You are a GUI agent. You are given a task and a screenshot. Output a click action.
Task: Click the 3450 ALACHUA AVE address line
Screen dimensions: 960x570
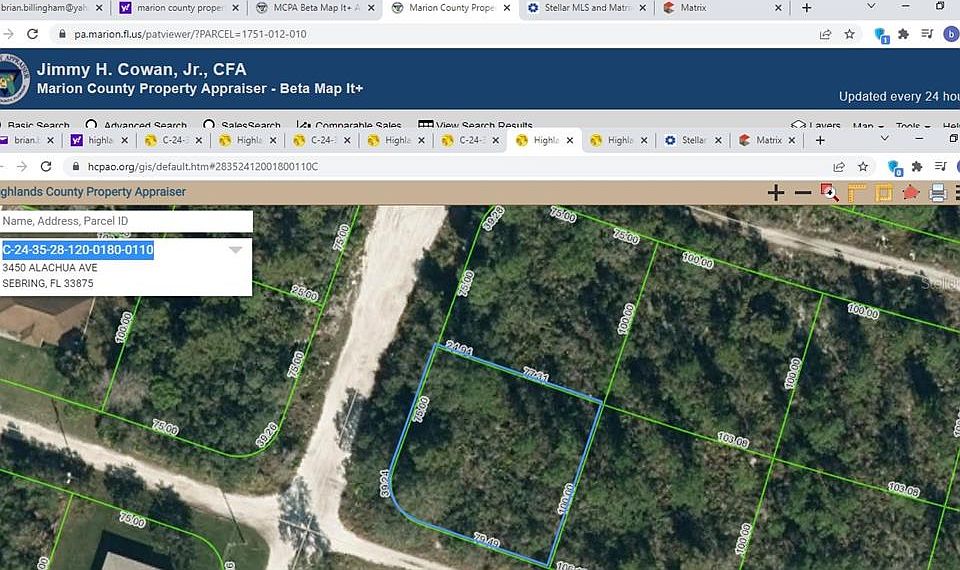click(50, 268)
